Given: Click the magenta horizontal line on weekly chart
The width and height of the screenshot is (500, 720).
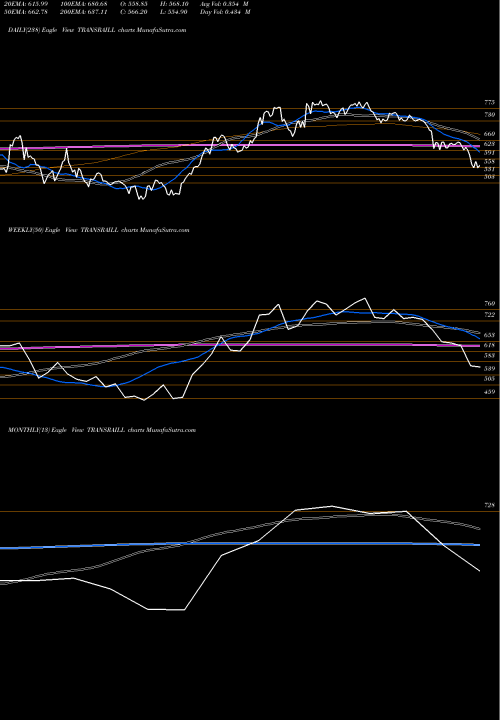Looking at the screenshot, I should [x=240, y=345].
